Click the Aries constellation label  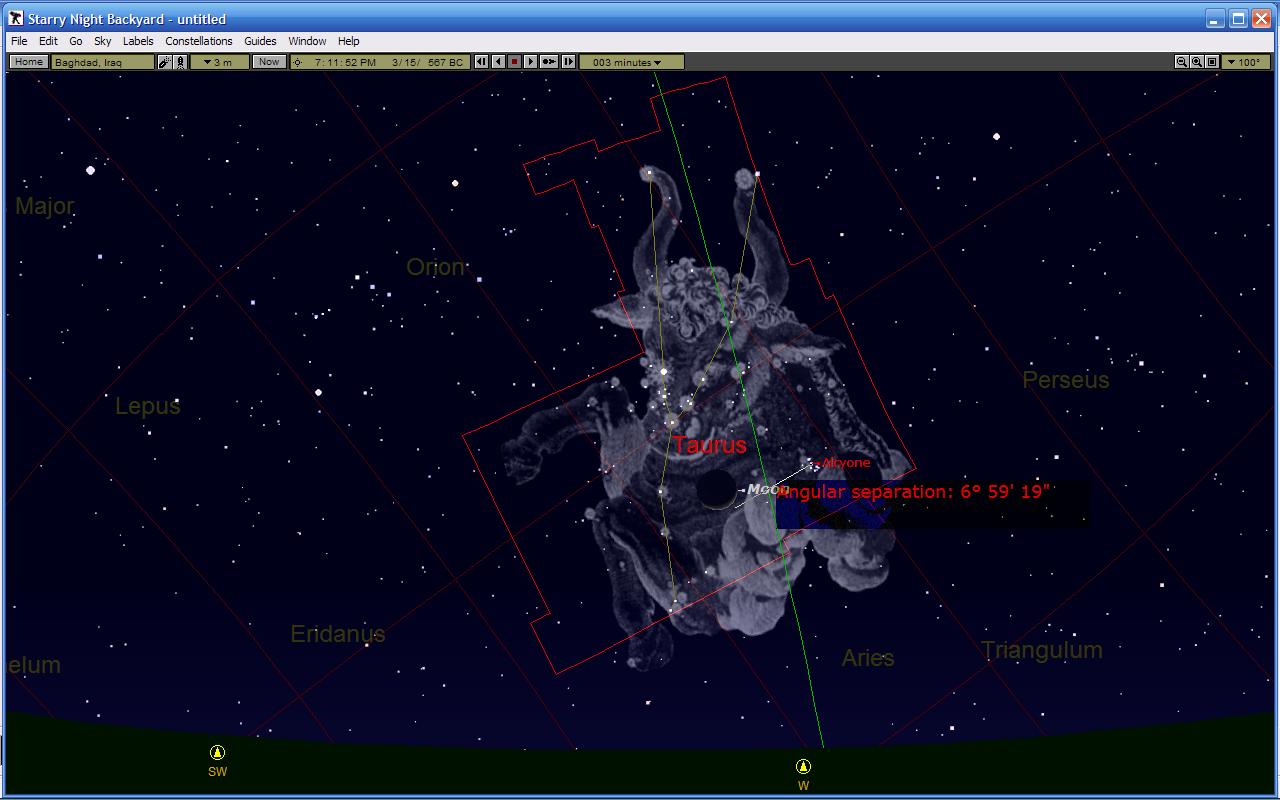[868, 658]
